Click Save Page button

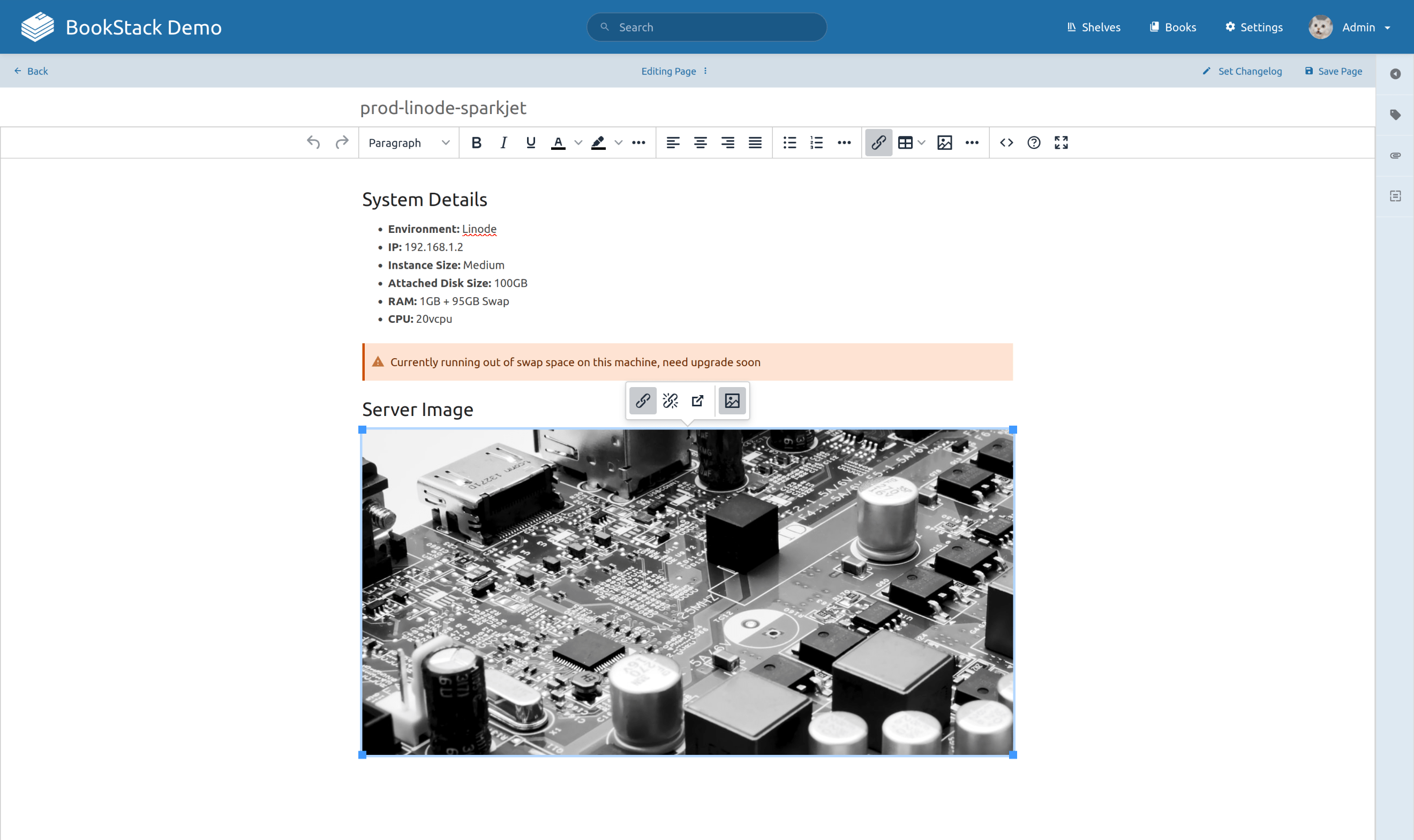click(1333, 70)
